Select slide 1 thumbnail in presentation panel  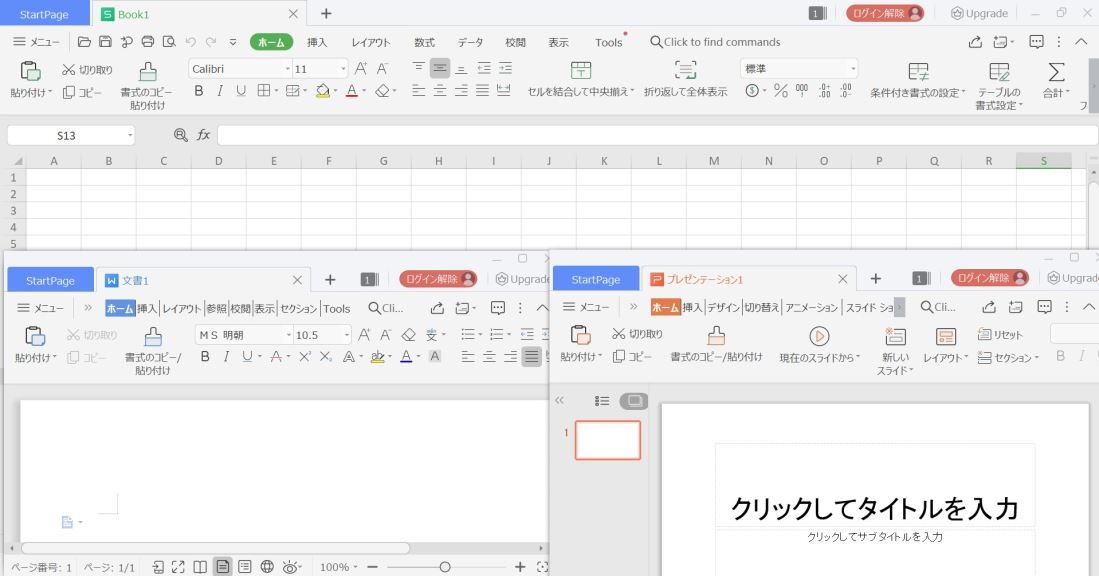coord(607,439)
